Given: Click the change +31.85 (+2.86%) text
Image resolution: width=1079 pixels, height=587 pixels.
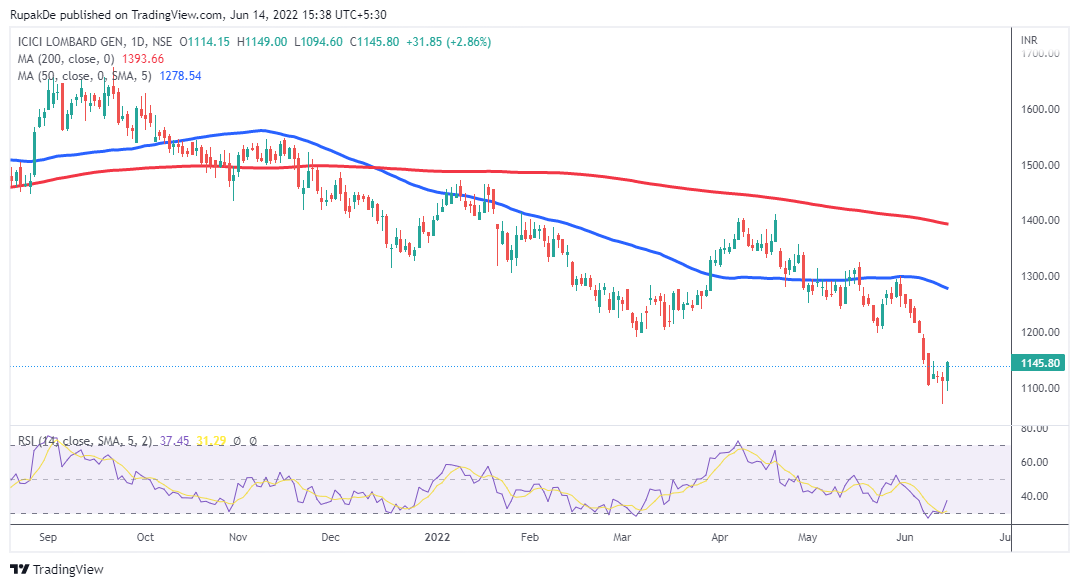Looking at the screenshot, I should point(449,42).
